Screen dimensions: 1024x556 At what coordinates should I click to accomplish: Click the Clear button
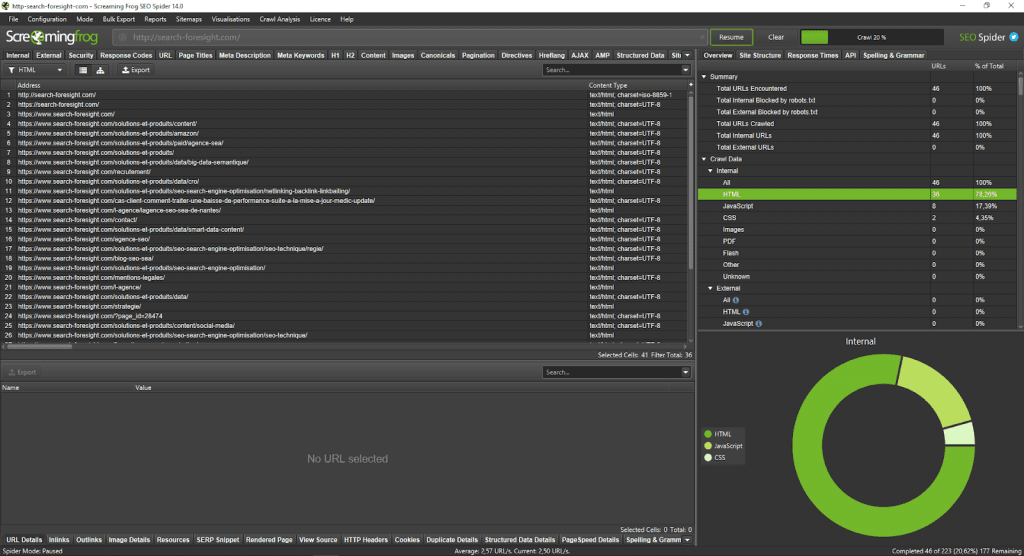pos(776,37)
